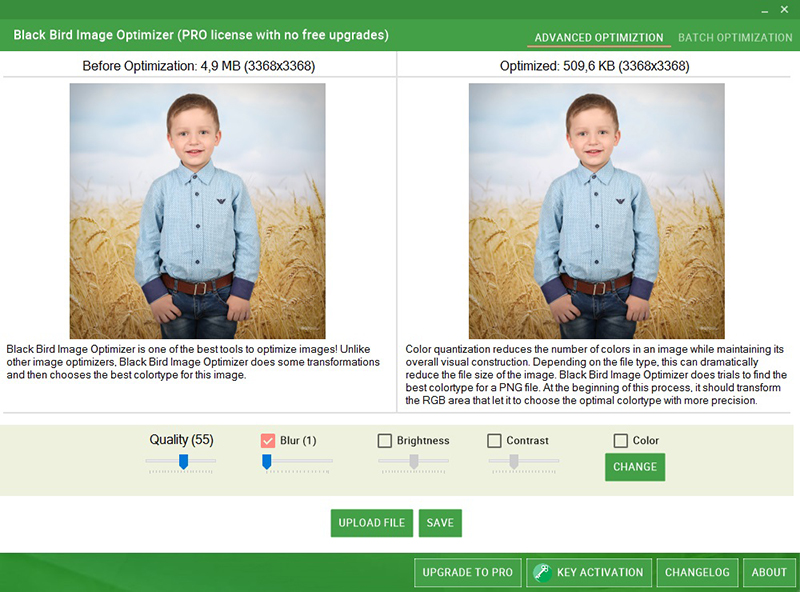Screen dimensions: 800x592
Task: Click the Quality slider handle
Action: [x=184, y=461]
